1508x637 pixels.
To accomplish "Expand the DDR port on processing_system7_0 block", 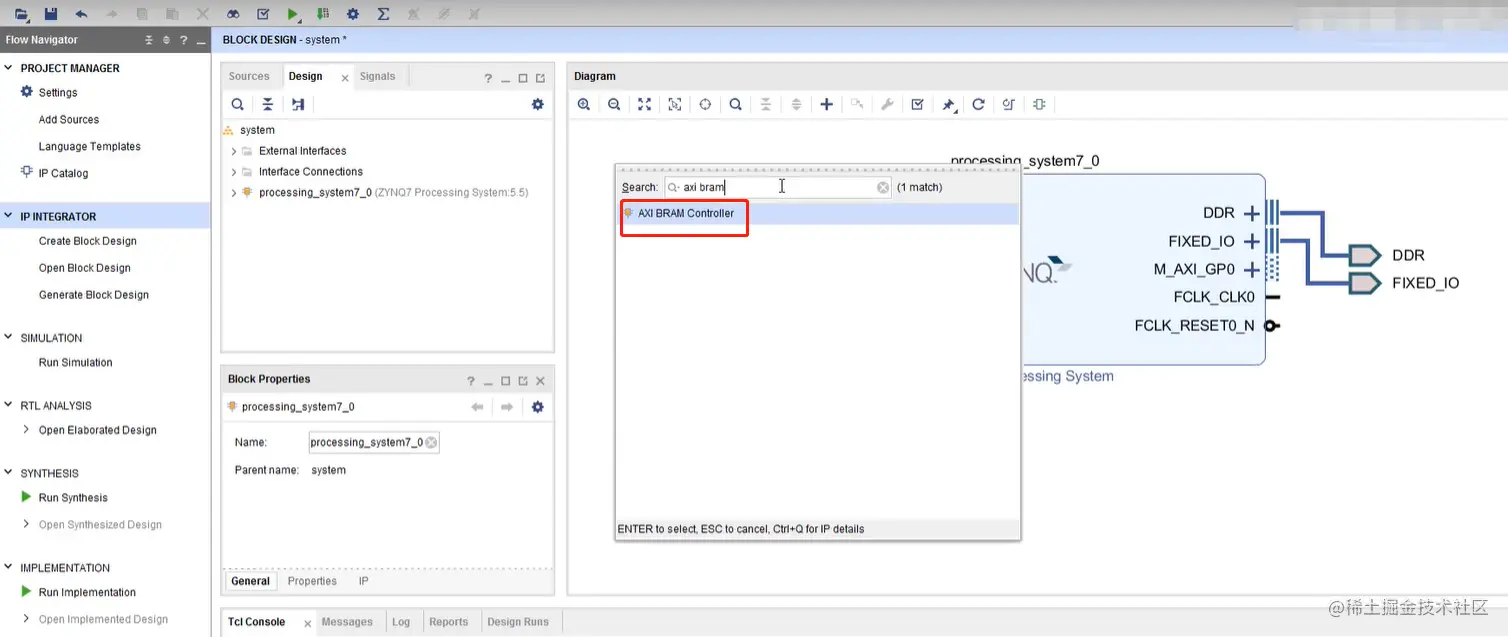I will [x=1251, y=213].
